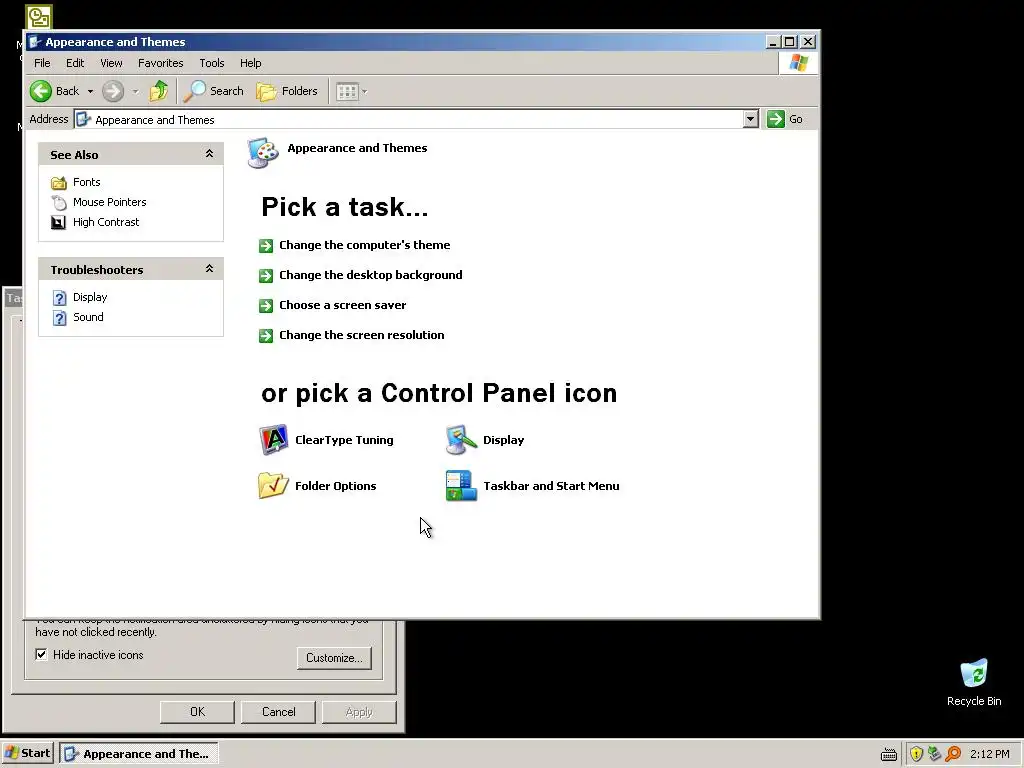Viewport: 1024px width, 768px height.
Task: Click the High Contrast link text
Action: pos(106,222)
